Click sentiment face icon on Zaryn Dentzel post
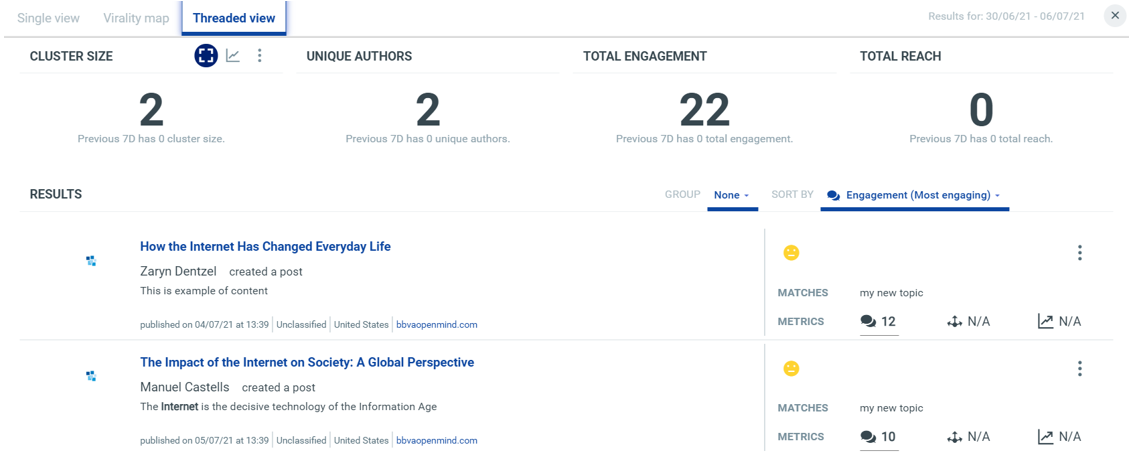 pyautogui.click(x=791, y=253)
